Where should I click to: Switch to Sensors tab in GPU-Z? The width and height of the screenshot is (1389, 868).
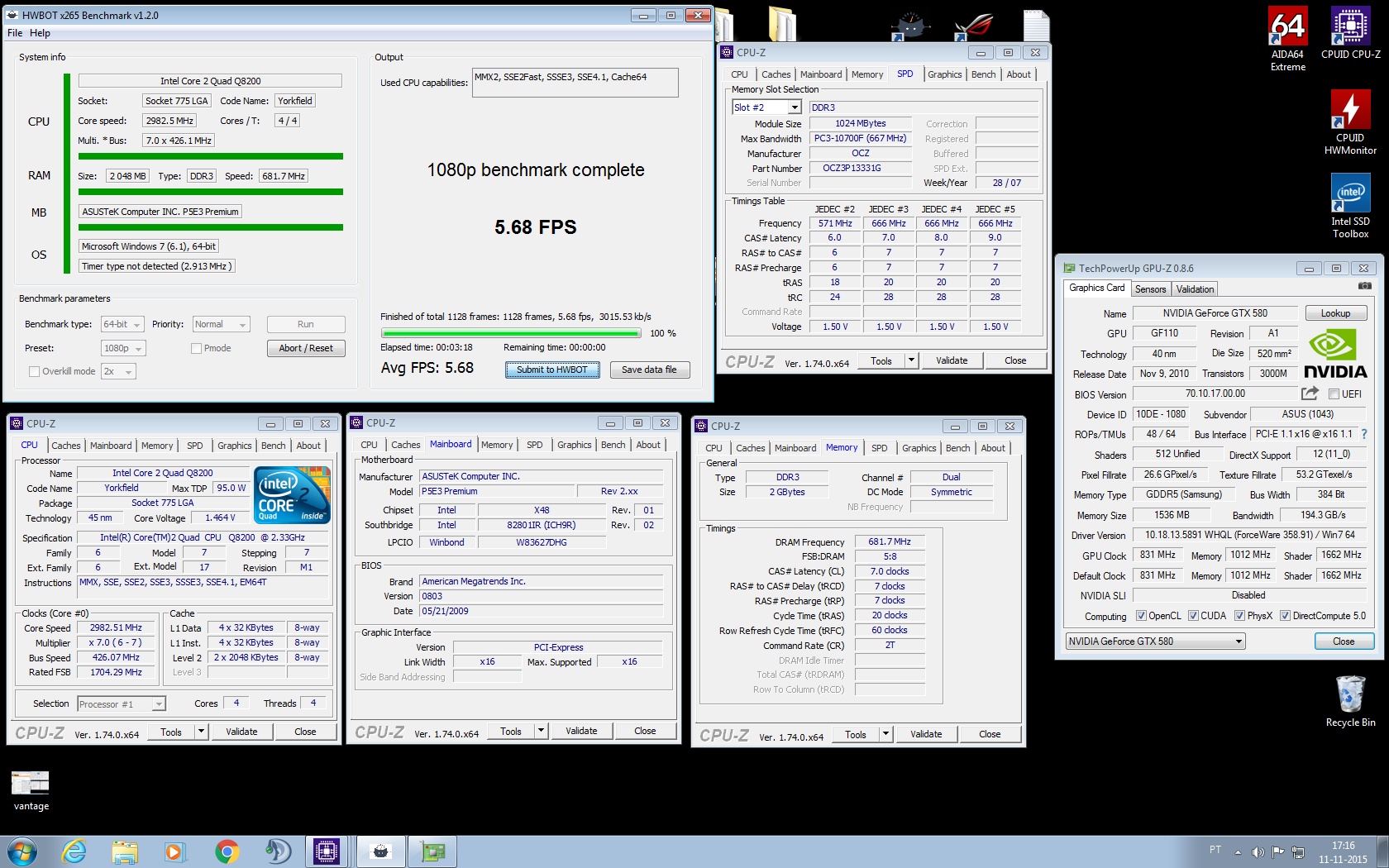1150,289
